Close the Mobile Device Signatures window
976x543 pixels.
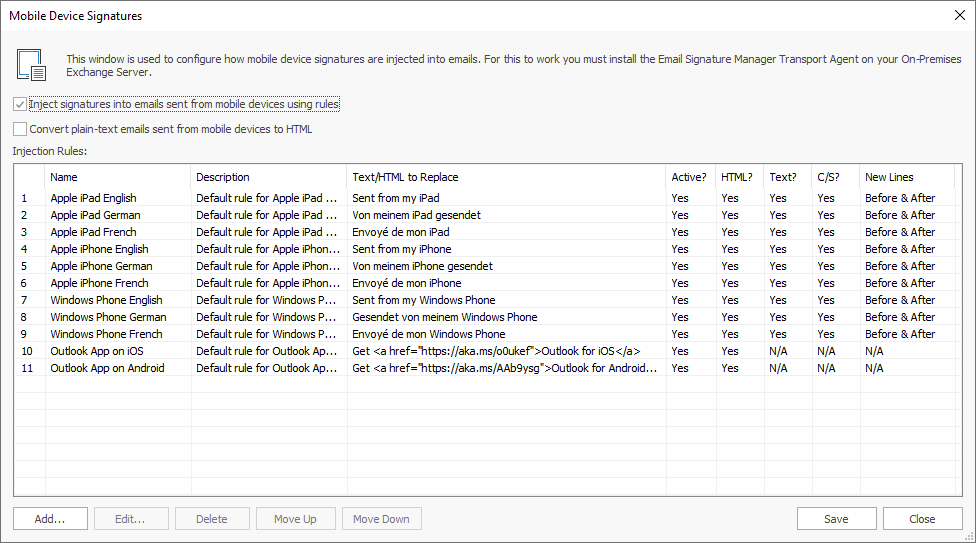[960, 15]
